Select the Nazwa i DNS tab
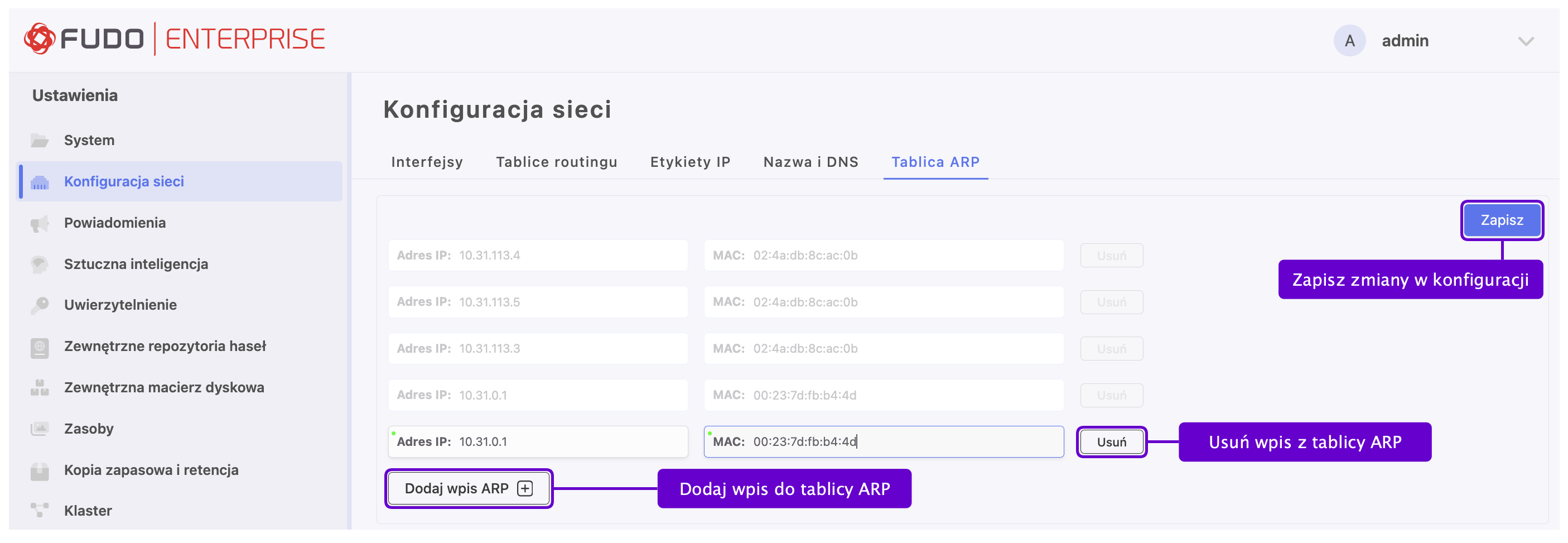The image size is (1568, 543). click(x=811, y=162)
